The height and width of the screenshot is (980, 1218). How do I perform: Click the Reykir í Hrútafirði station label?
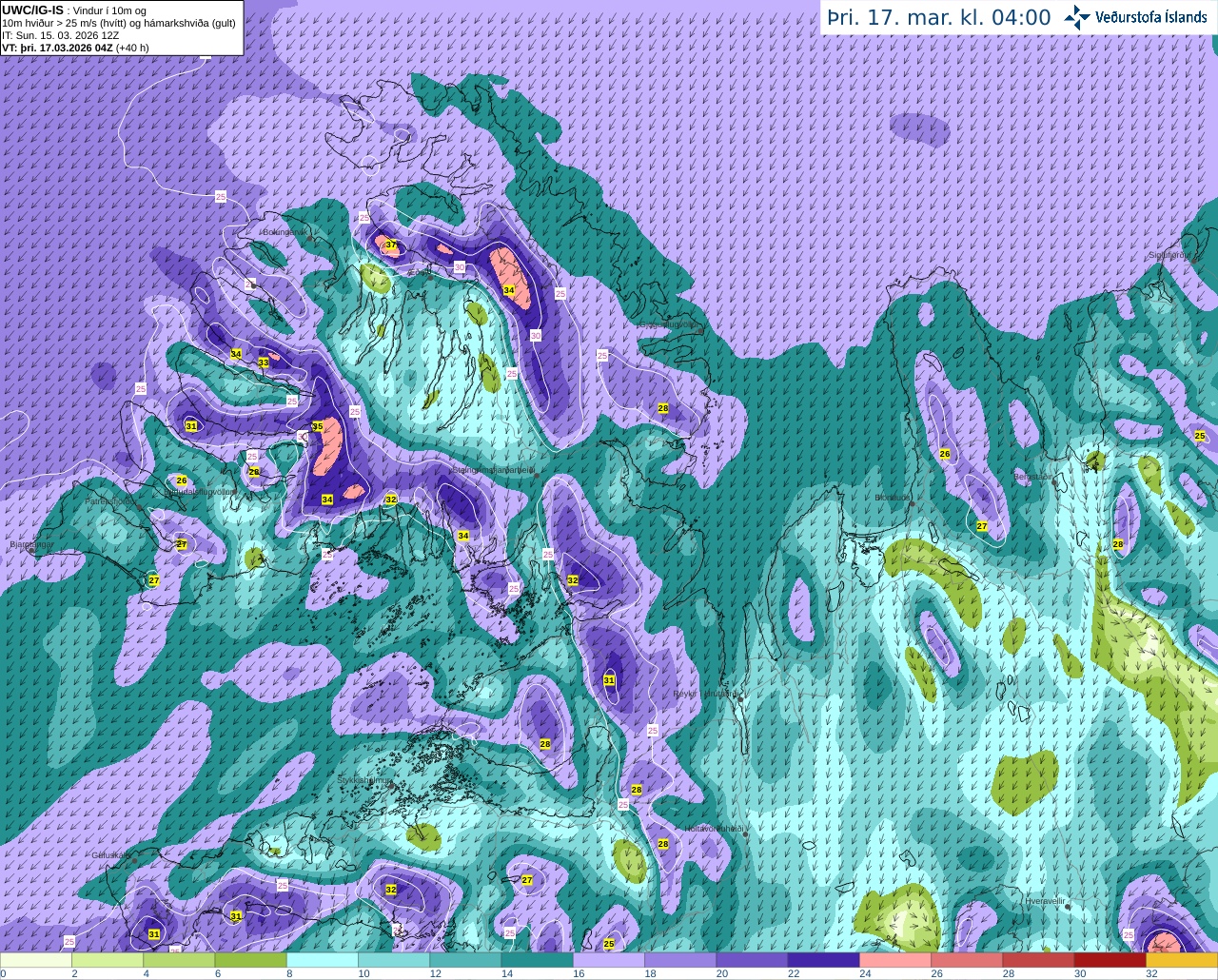point(706,694)
